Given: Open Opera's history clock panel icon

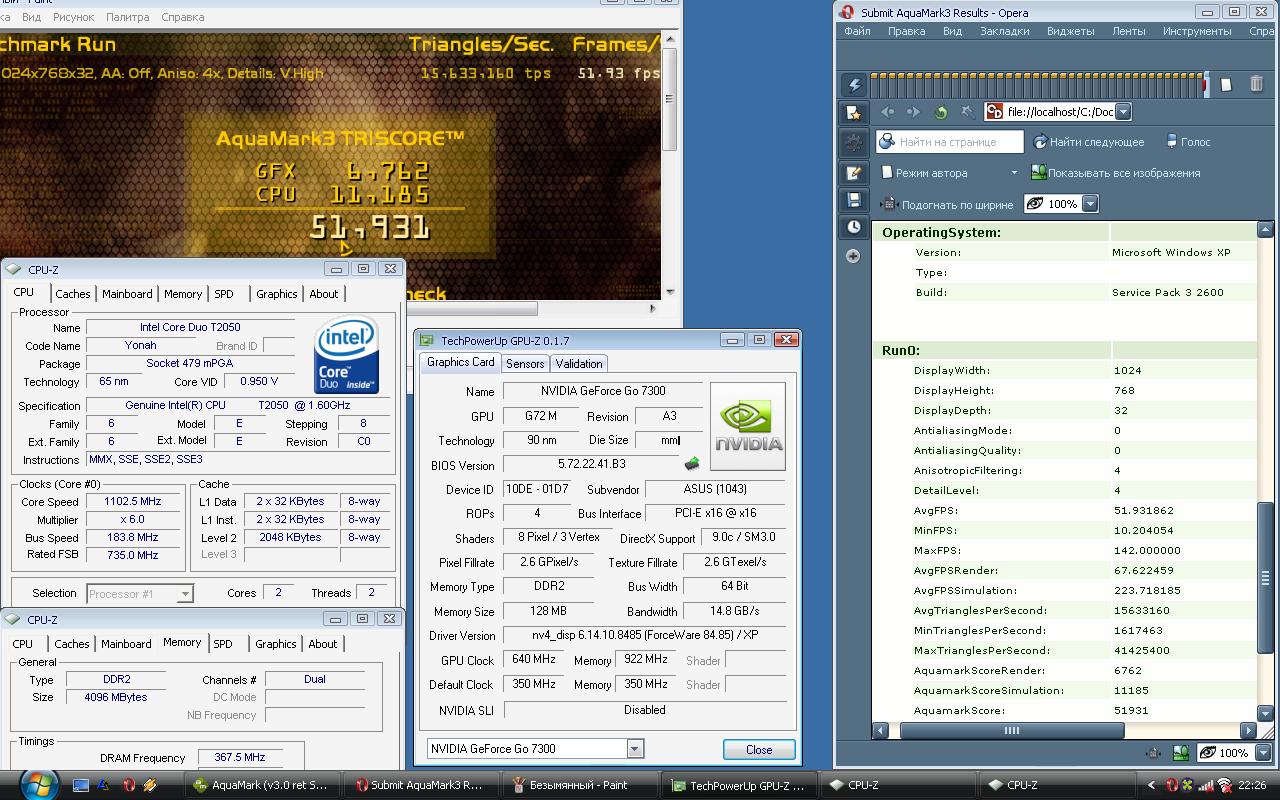Looking at the screenshot, I should [853, 227].
